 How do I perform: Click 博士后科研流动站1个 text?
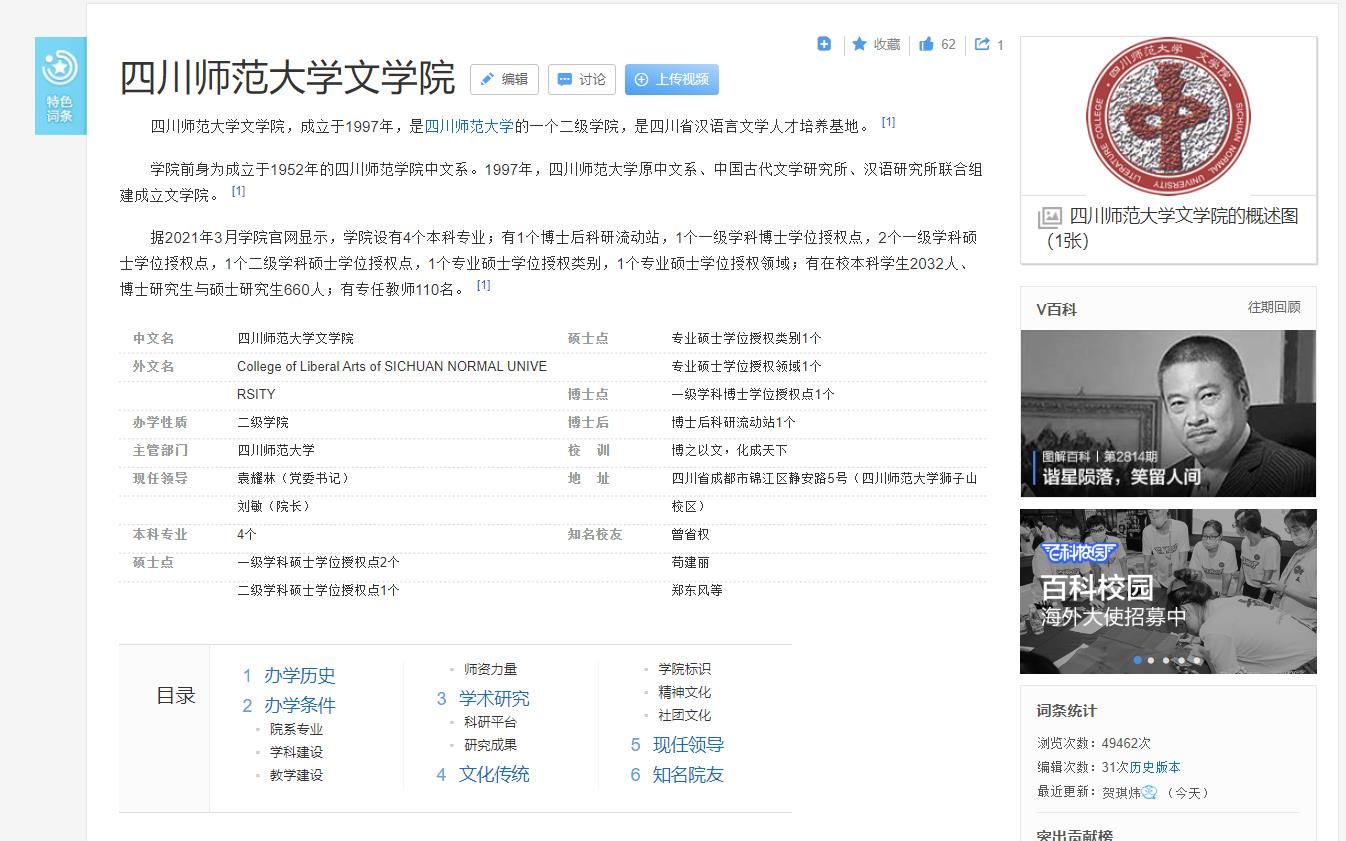point(733,422)
